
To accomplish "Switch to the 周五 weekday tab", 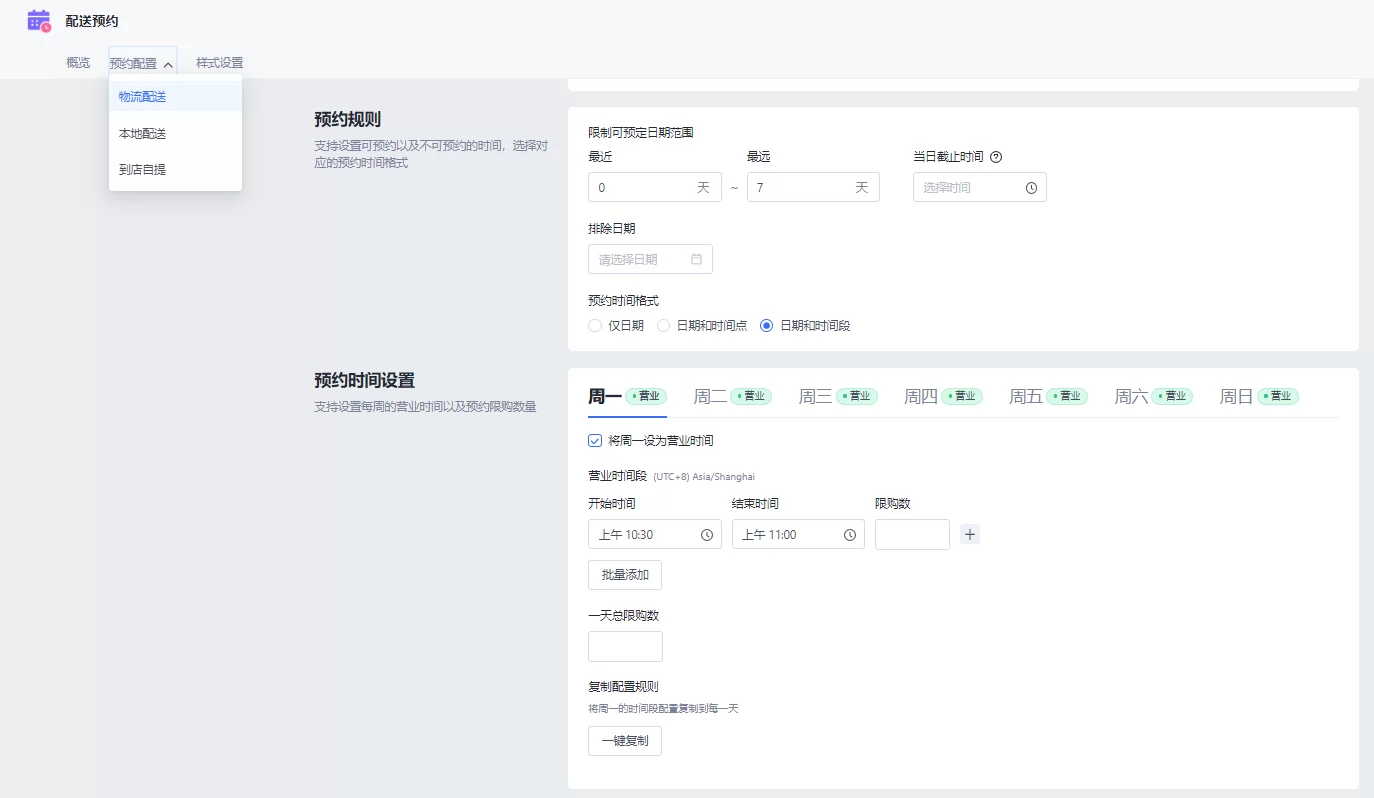I will click(1027, 395).
